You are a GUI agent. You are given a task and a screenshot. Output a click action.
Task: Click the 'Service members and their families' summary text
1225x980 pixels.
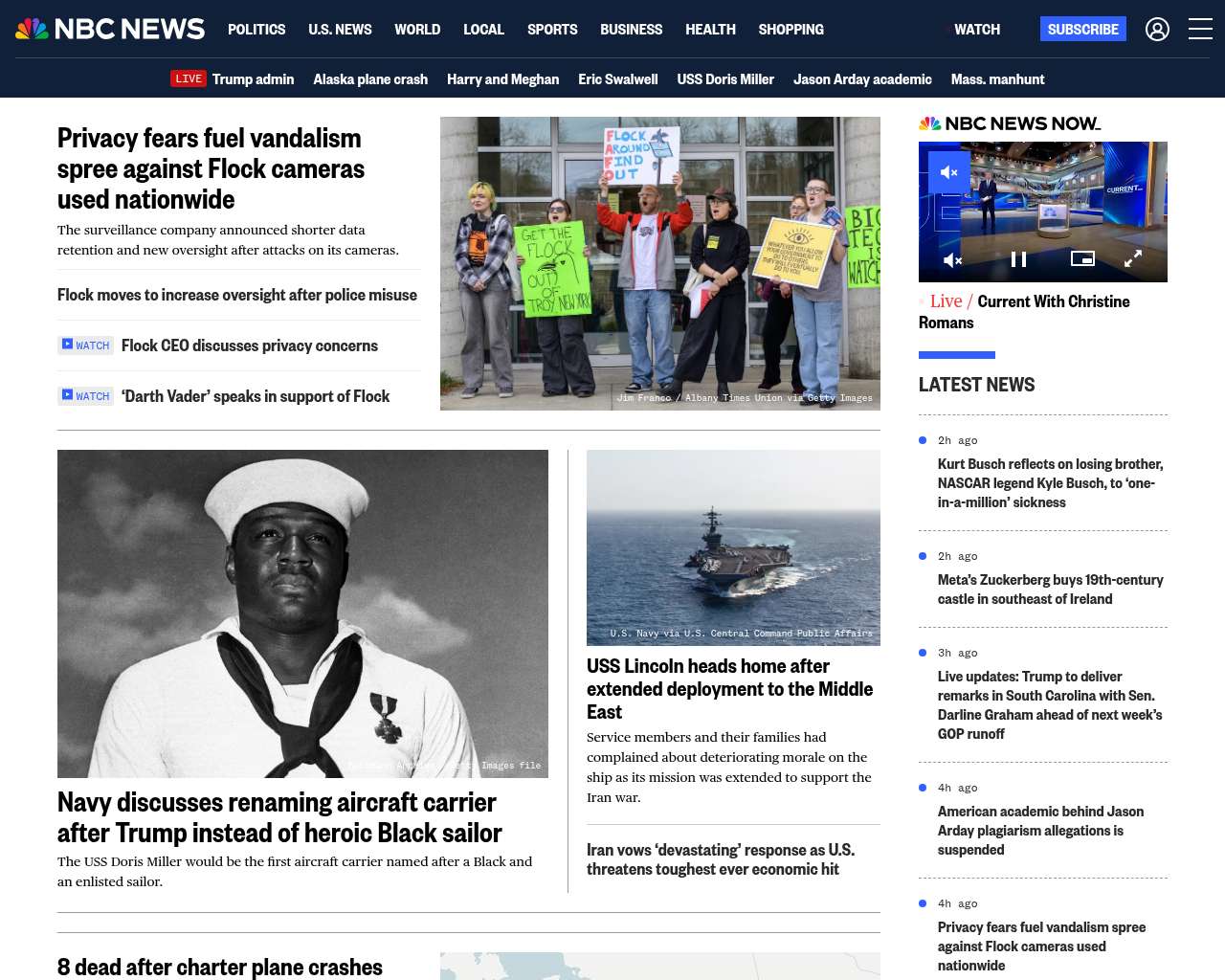click(729, 768)
